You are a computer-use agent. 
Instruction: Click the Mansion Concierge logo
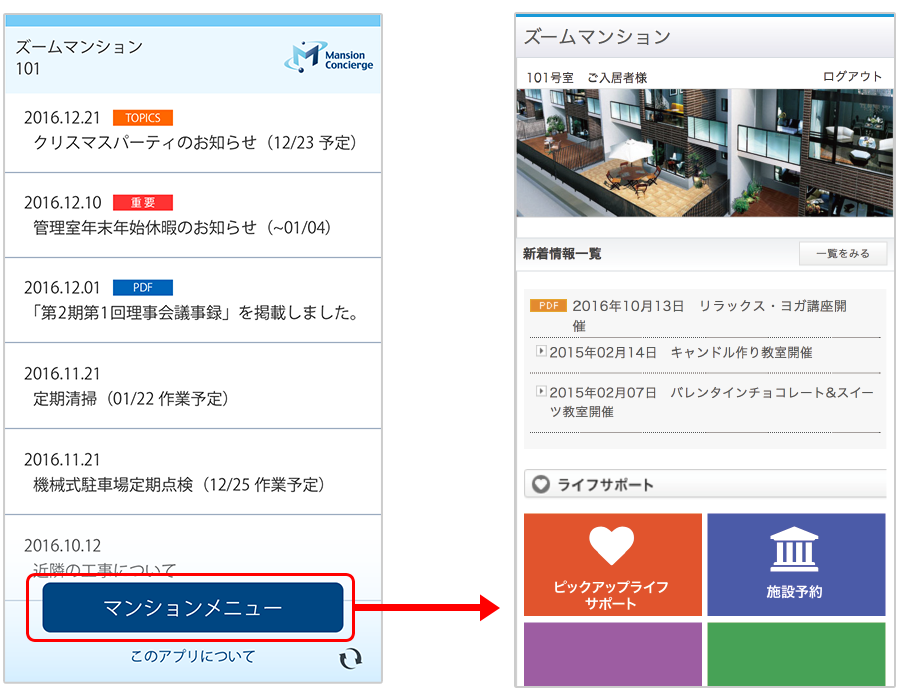[328, 57]
